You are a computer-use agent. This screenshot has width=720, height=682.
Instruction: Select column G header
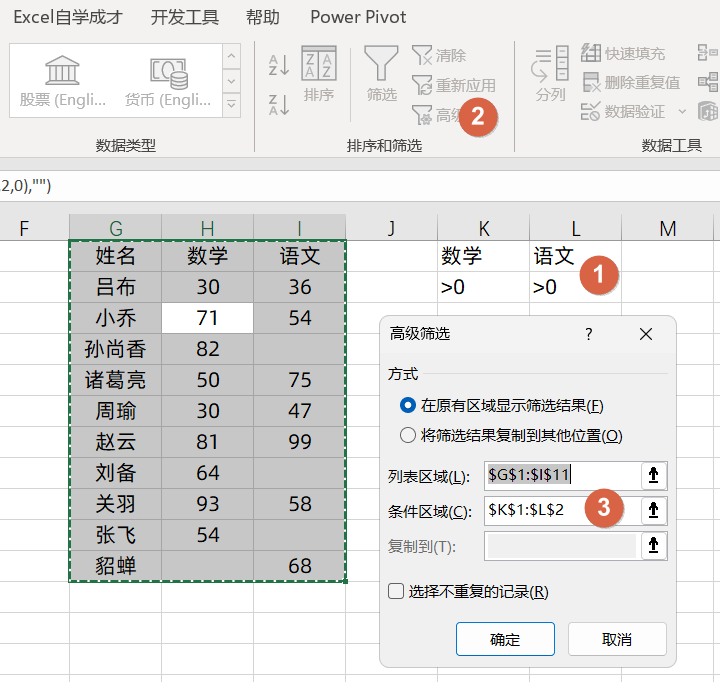(115, 228)
